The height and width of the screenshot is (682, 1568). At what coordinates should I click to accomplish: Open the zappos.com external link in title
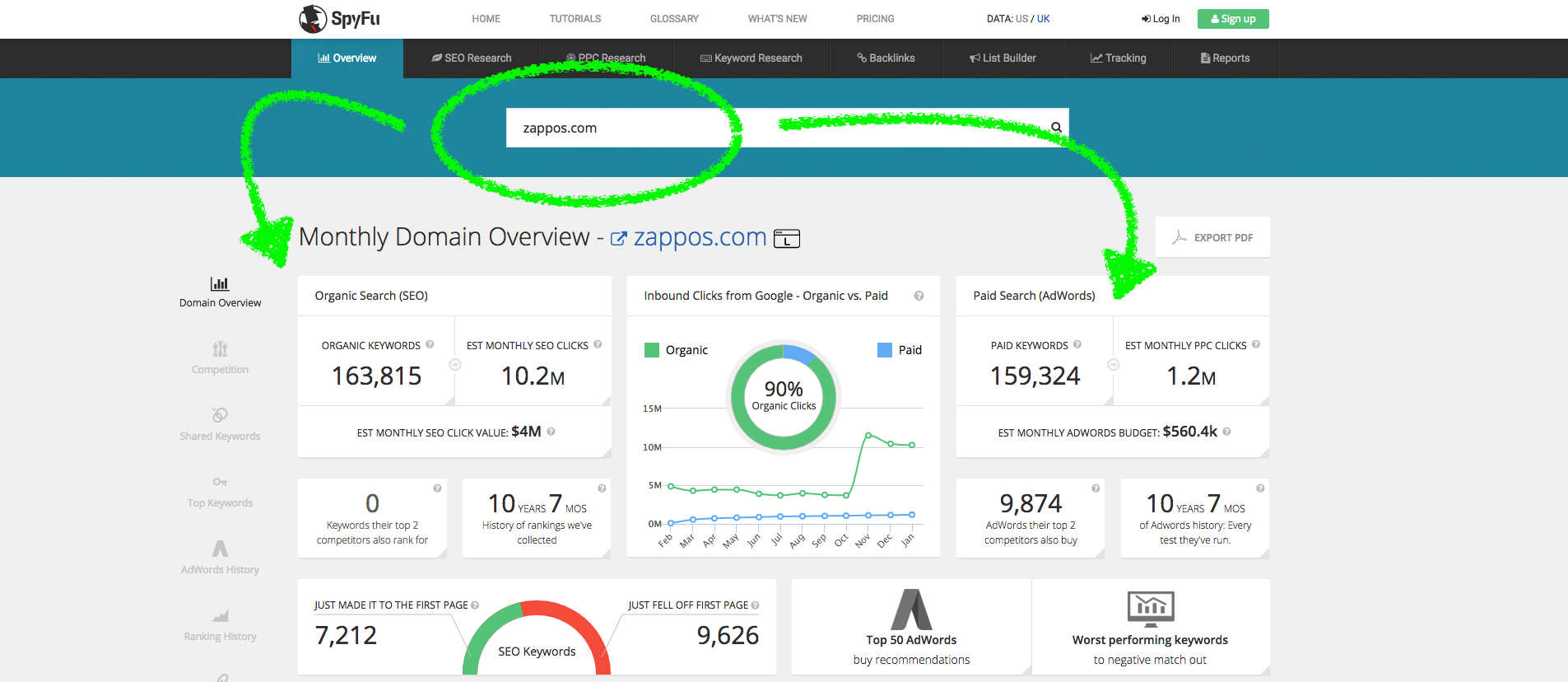point(688,237)
